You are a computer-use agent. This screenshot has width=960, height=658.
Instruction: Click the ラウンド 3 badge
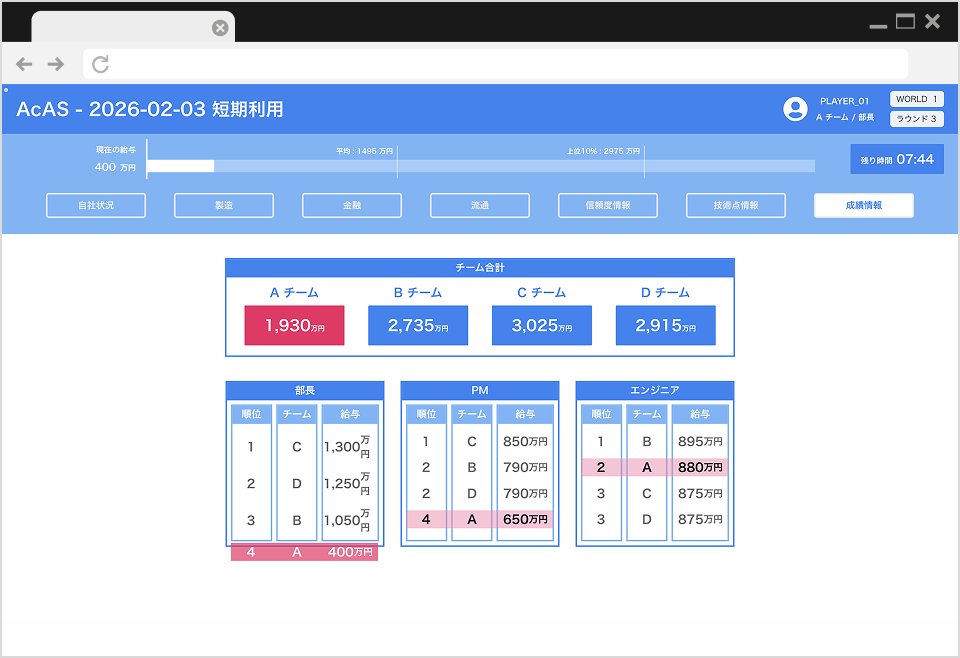pyautogui.click(x=916, y=119)
